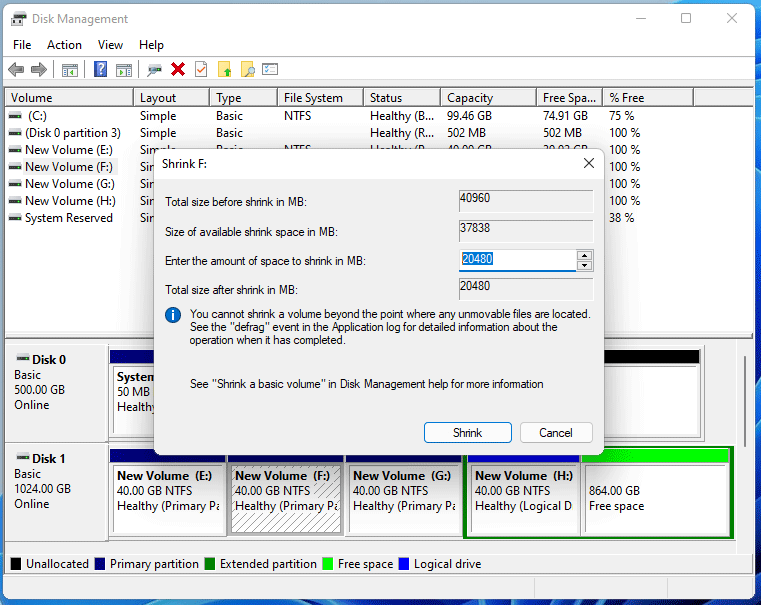Screen dimensions: 761x605
Task: Click the connect/rescan disk toolbar icon
Action: [154, 70]
